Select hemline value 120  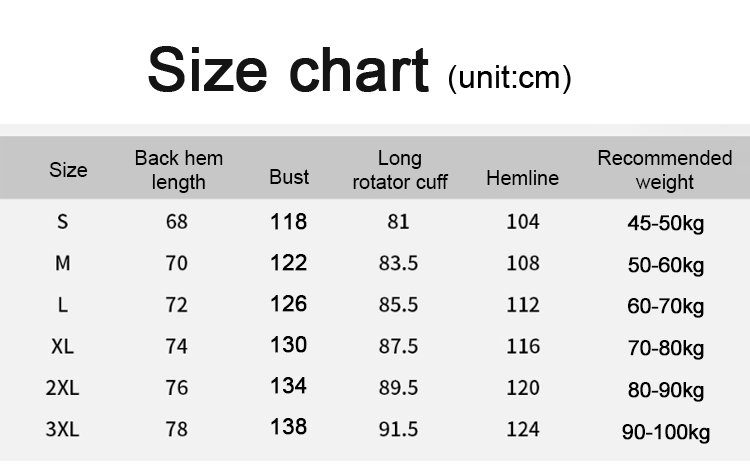pyautogui.click(x=522, y=388)
